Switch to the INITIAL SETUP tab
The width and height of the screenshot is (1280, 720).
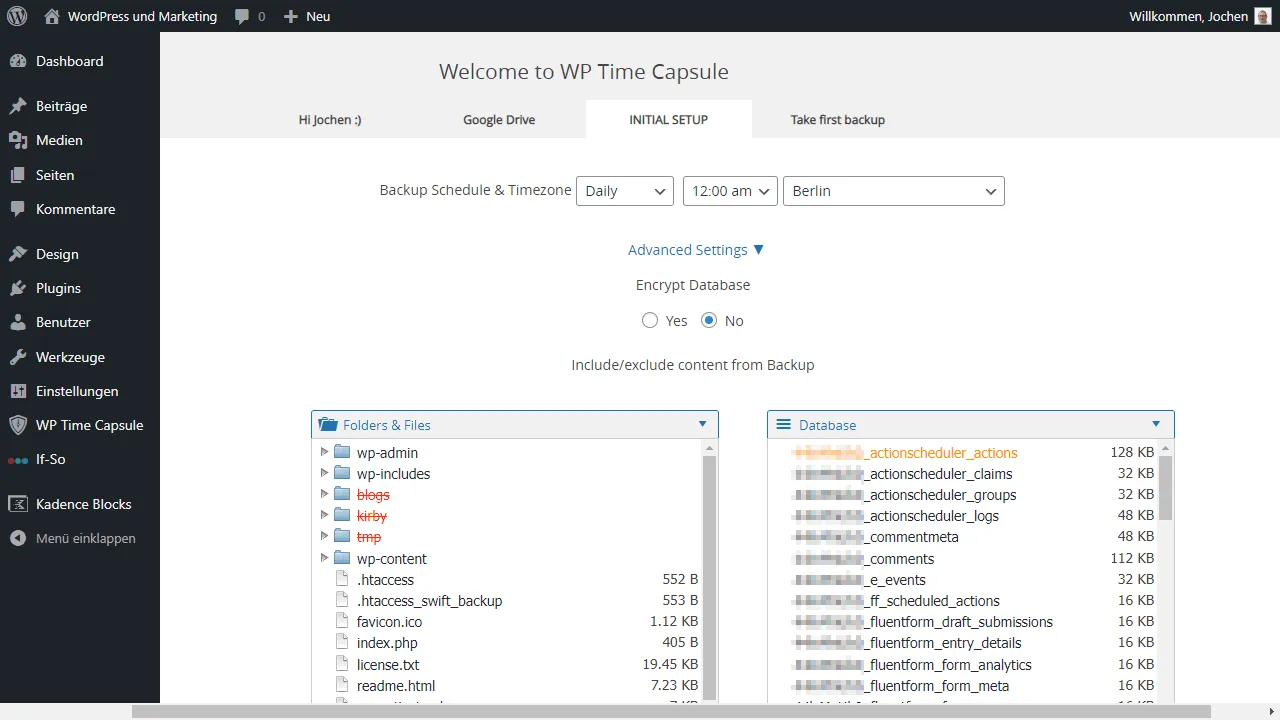(669, 119)
